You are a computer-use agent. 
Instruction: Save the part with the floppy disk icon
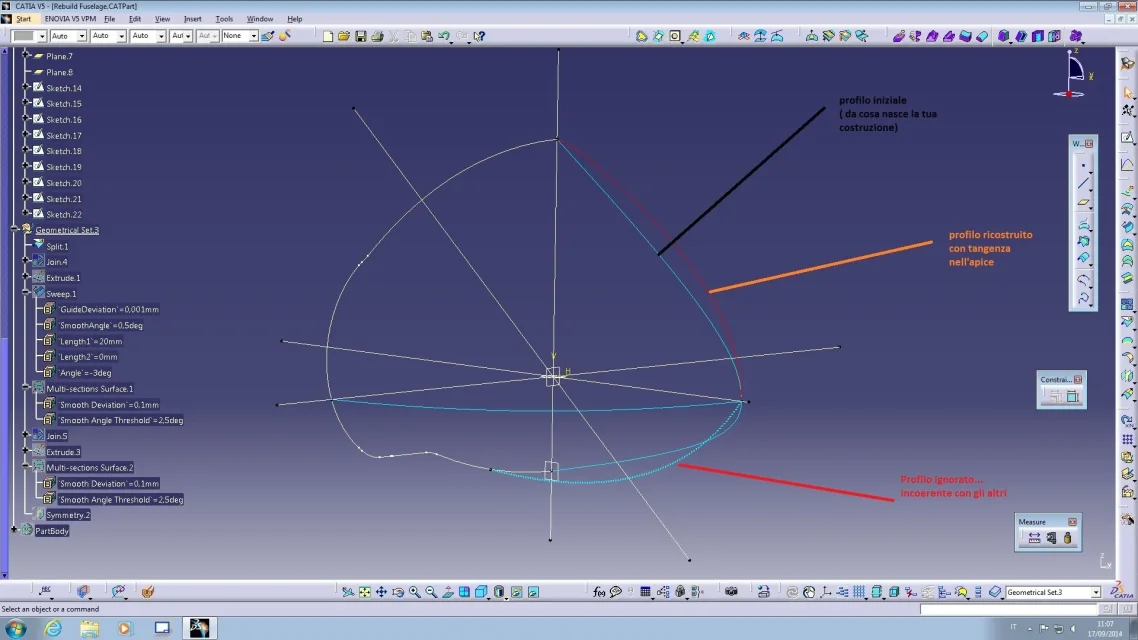tap(361, 36)
